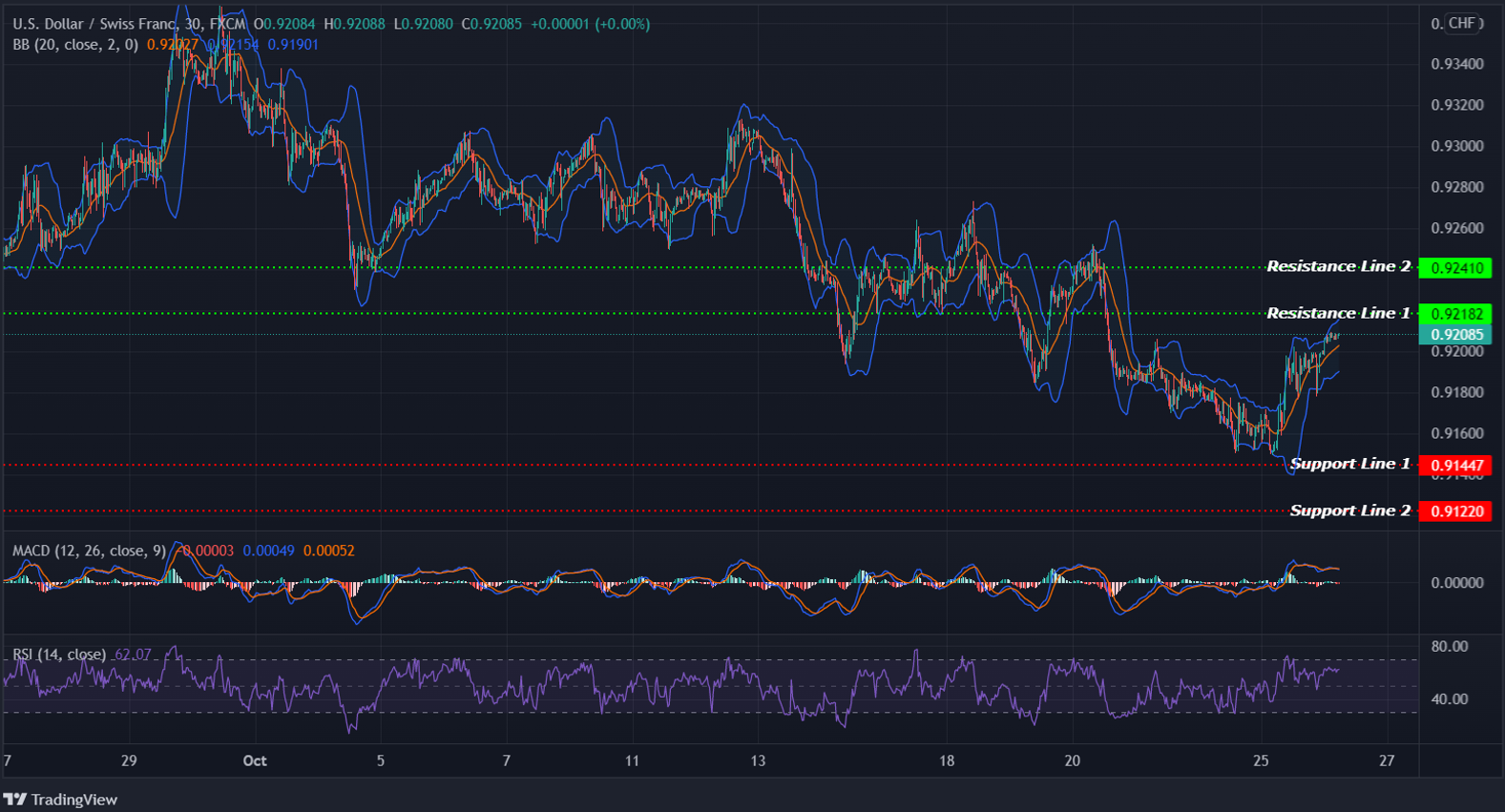
Task: Click the red 0.91220 price label
Action: point(1455,511)
